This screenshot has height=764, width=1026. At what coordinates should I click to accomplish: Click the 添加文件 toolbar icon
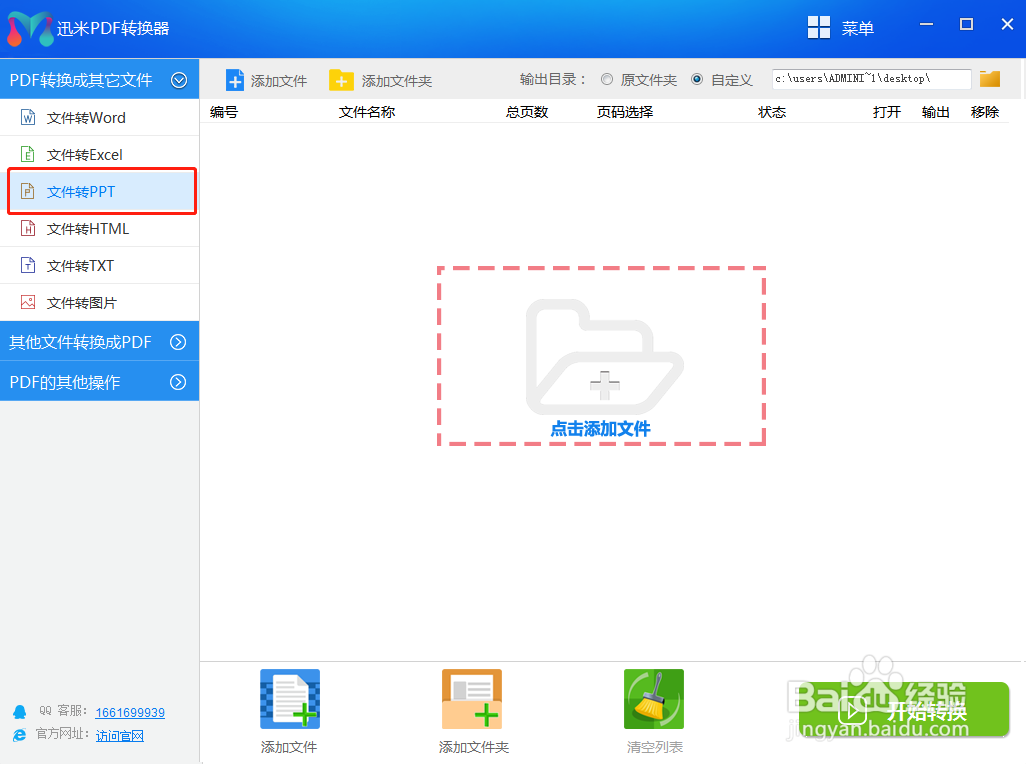[235, 79]
